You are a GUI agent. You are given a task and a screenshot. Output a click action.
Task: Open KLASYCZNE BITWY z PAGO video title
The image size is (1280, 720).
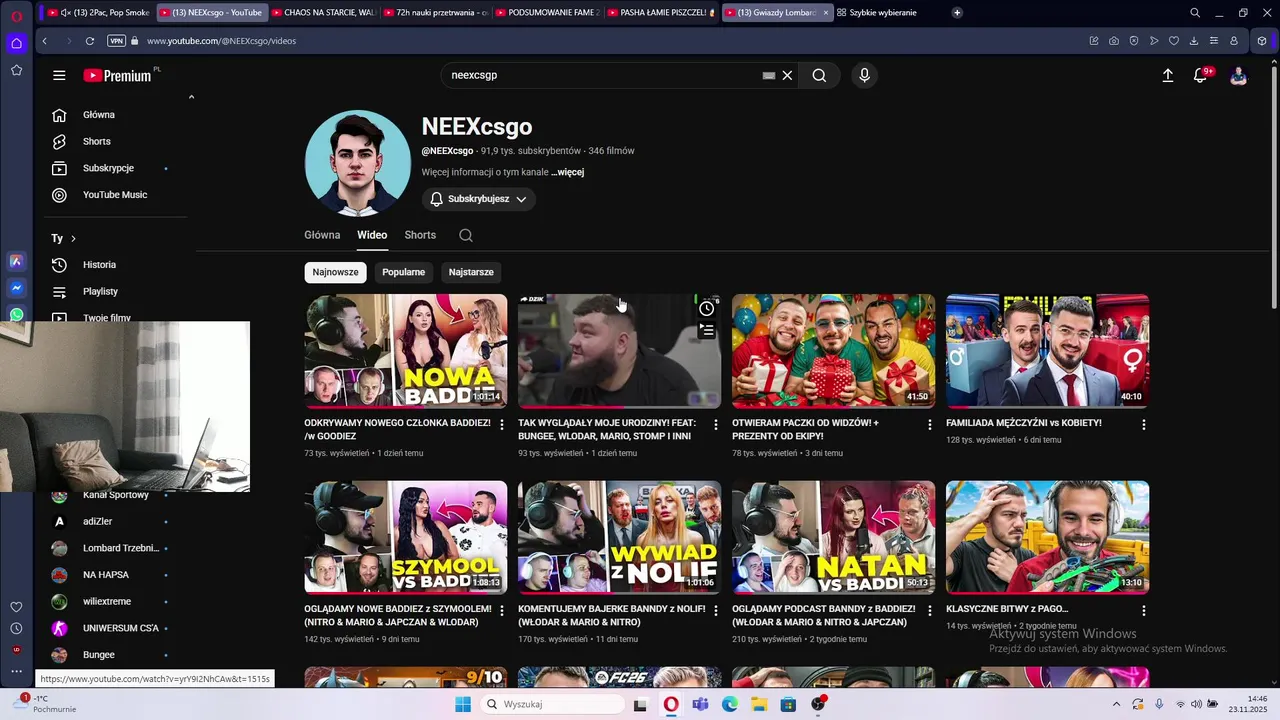pos(1007,608)
